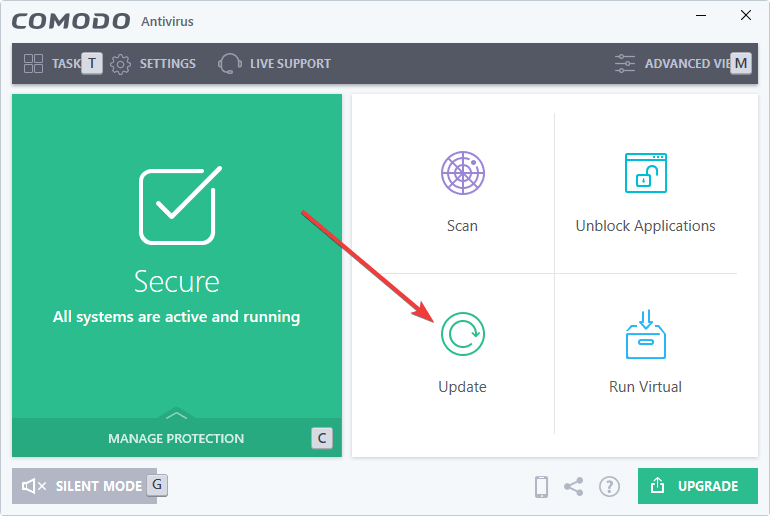Click the green Update circular arrow icon

[463, 334]
